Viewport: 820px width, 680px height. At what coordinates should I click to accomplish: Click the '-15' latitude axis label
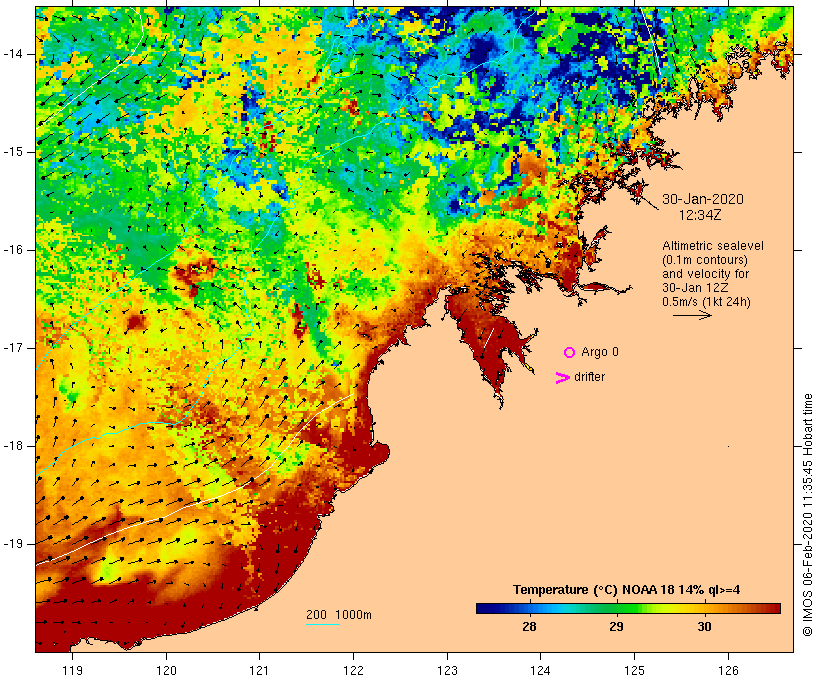[13, 152]
